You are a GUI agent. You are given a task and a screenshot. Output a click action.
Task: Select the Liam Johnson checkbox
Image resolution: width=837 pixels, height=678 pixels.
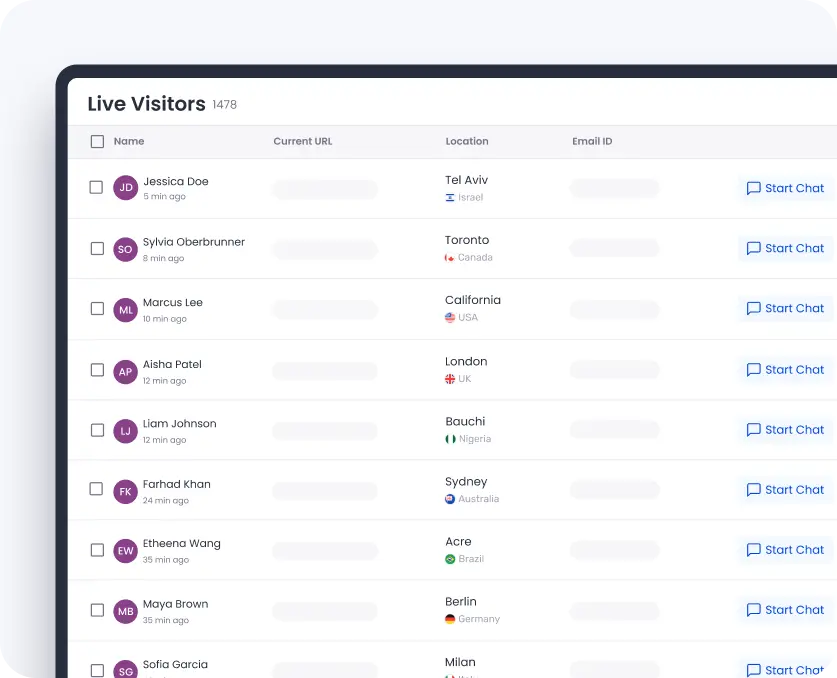coord(97,430)
